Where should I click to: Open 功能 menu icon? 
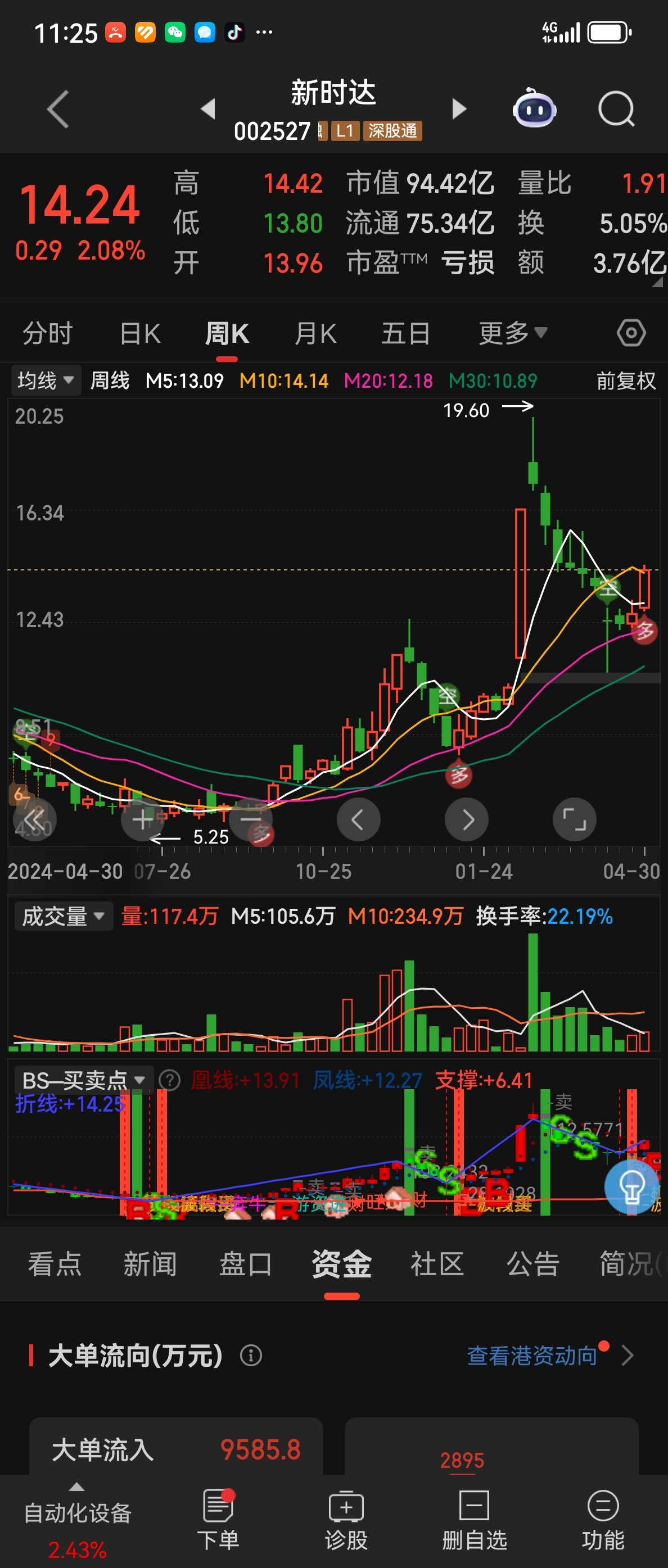click(603, 1520)
